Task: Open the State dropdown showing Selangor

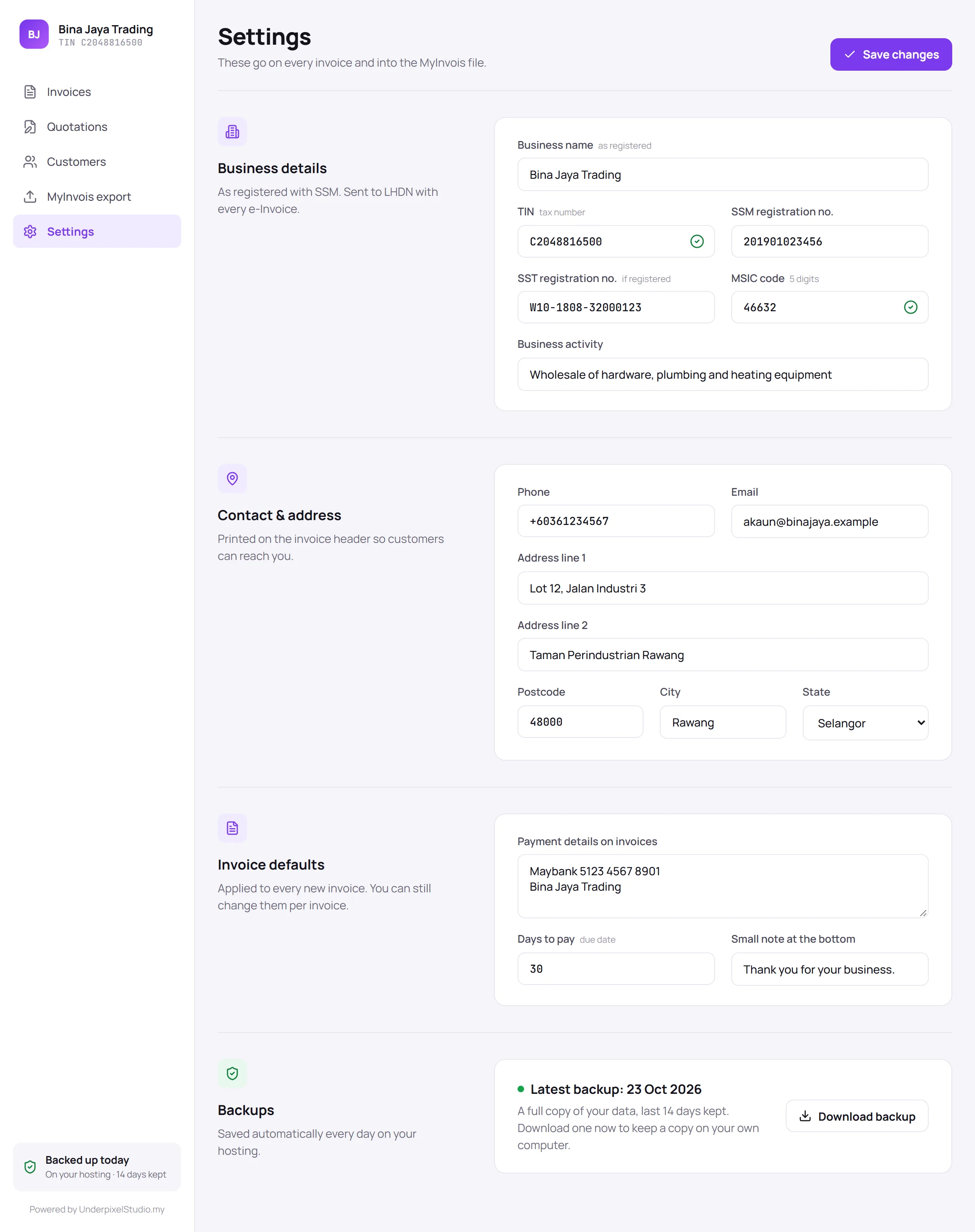Action: click(x=865, y=723)
